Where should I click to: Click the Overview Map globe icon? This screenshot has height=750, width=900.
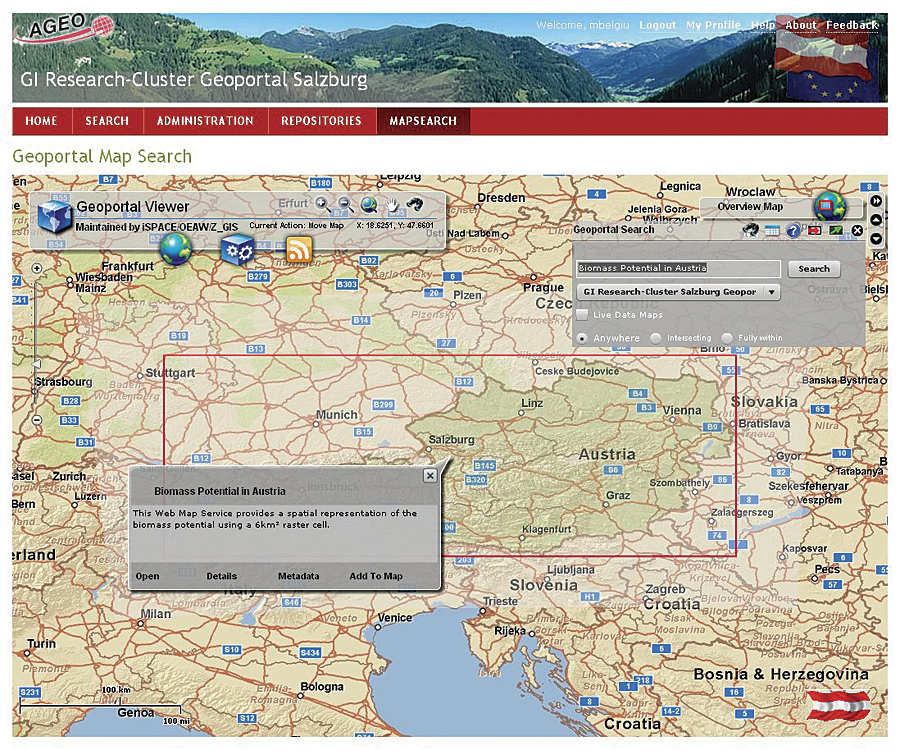point(830,205)
